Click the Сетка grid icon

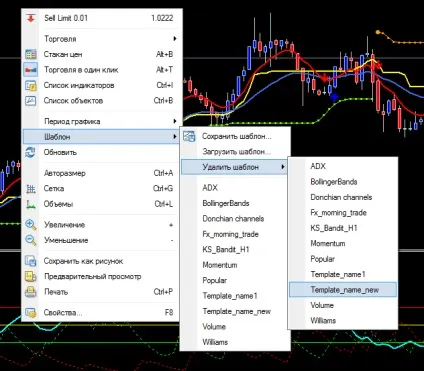coord(31,189)
